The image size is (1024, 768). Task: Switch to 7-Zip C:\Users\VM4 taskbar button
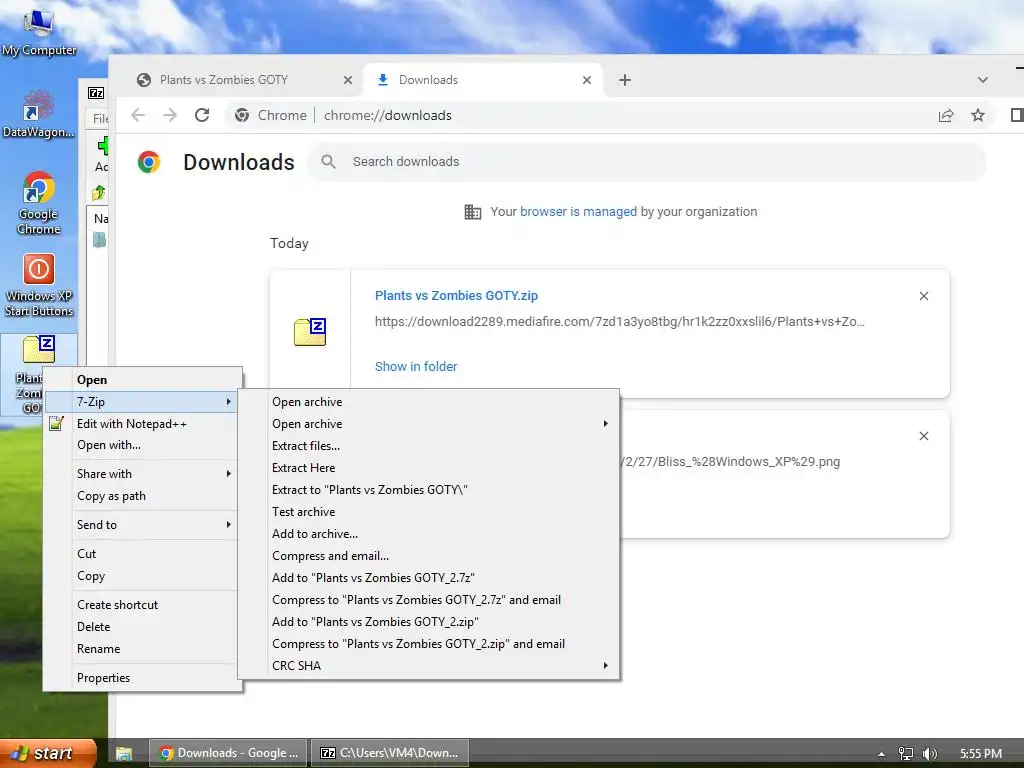pos(389,753)
